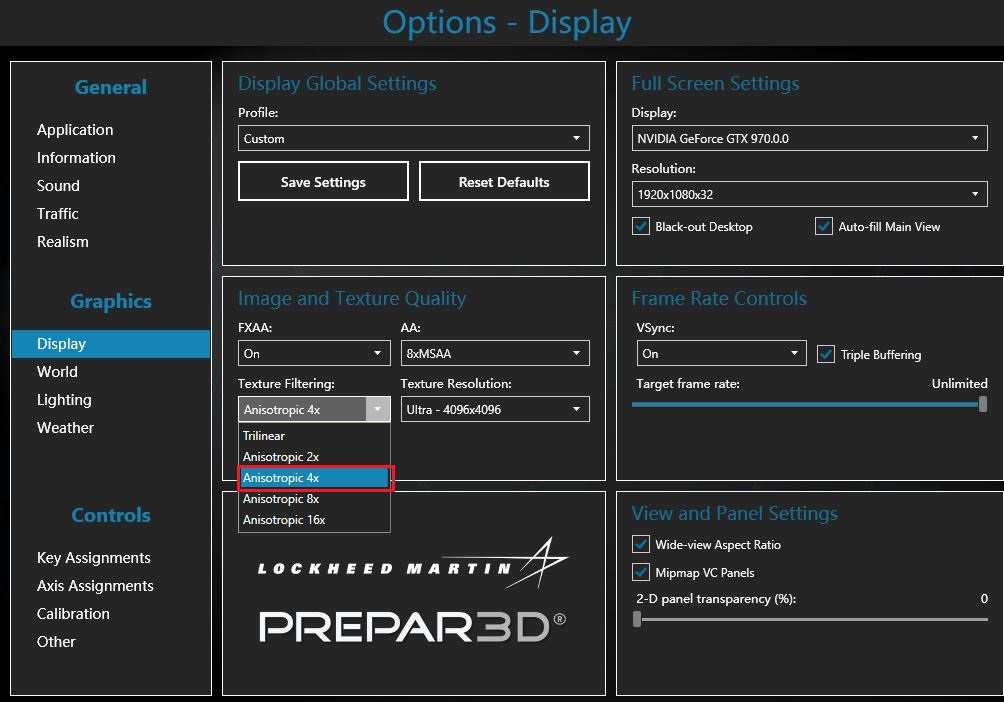
Task: Disable Mipmap VC Panels checkbox
Action: coord(642,573)
